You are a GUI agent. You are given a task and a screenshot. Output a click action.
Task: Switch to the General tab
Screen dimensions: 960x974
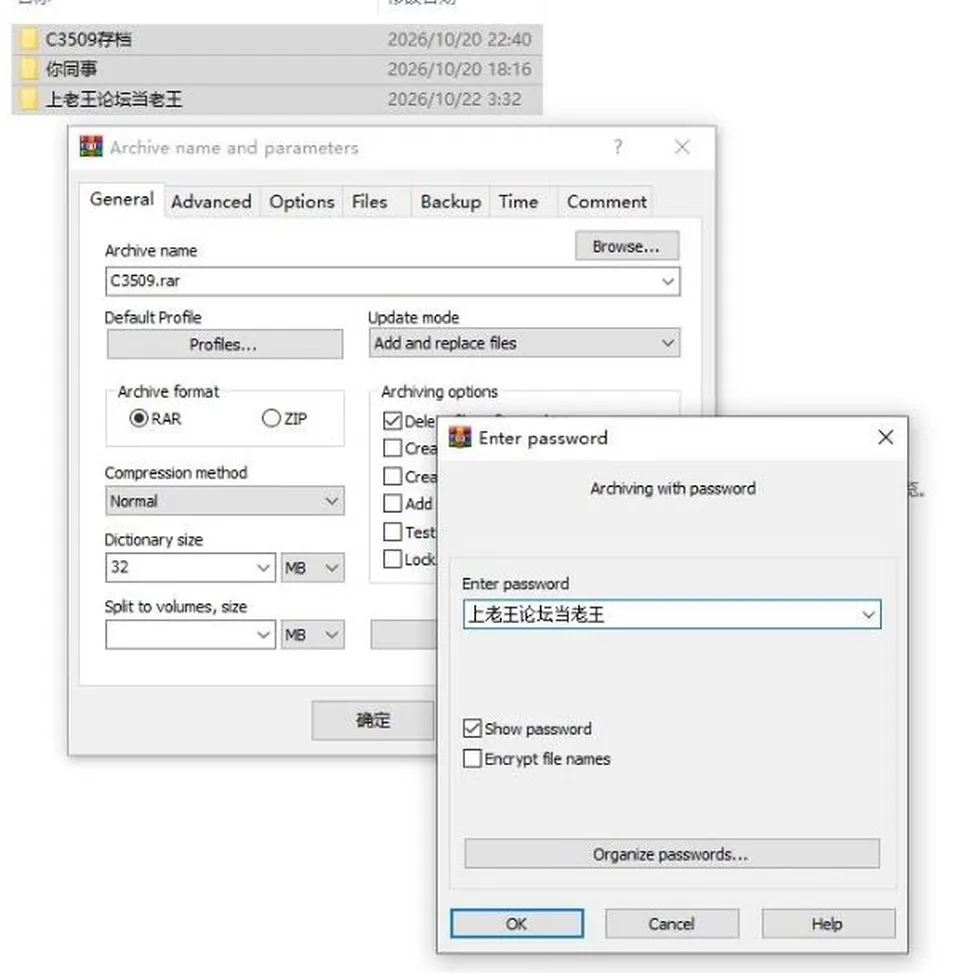click(122, 199)
